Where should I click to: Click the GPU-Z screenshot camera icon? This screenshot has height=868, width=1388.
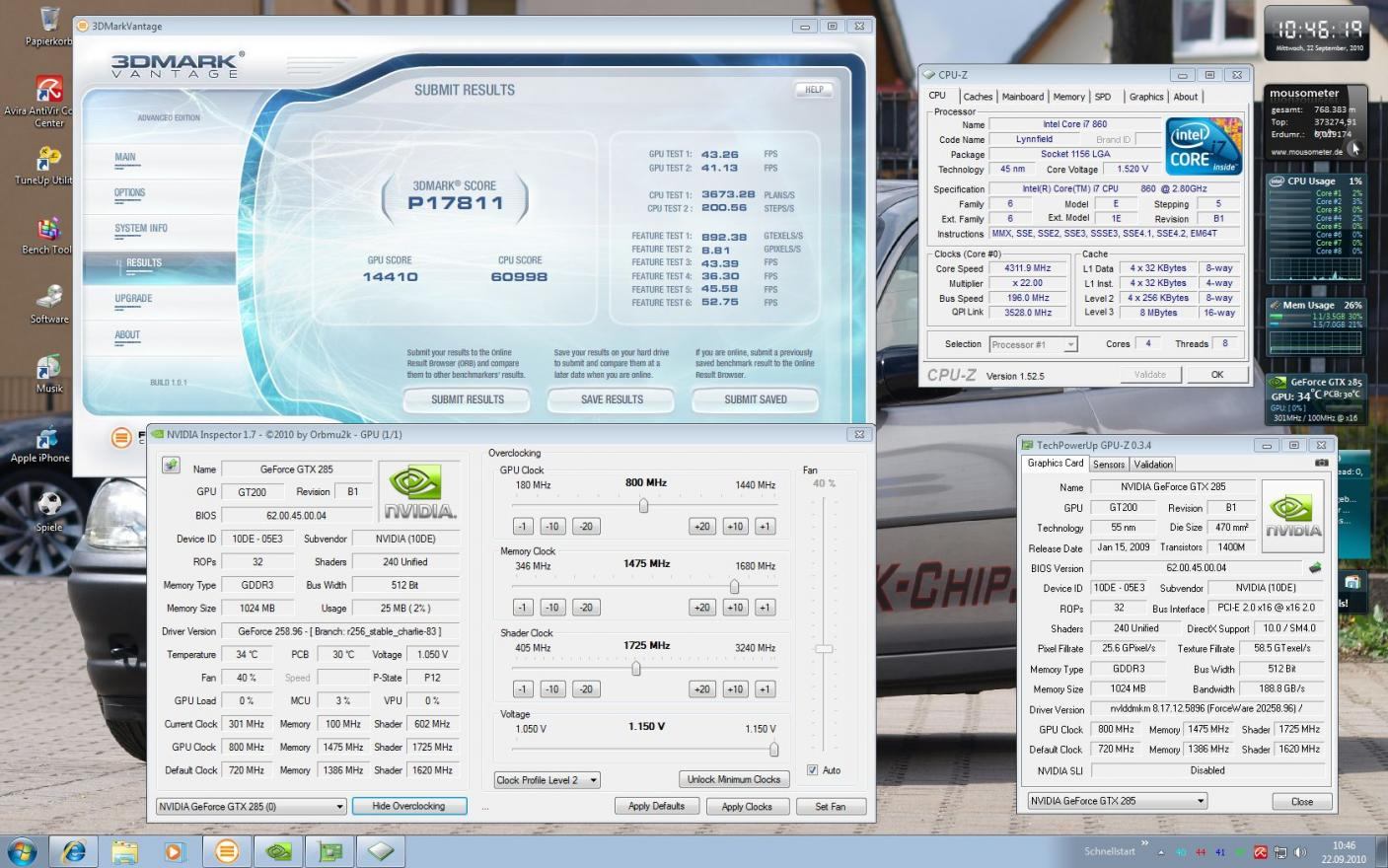1321,463
